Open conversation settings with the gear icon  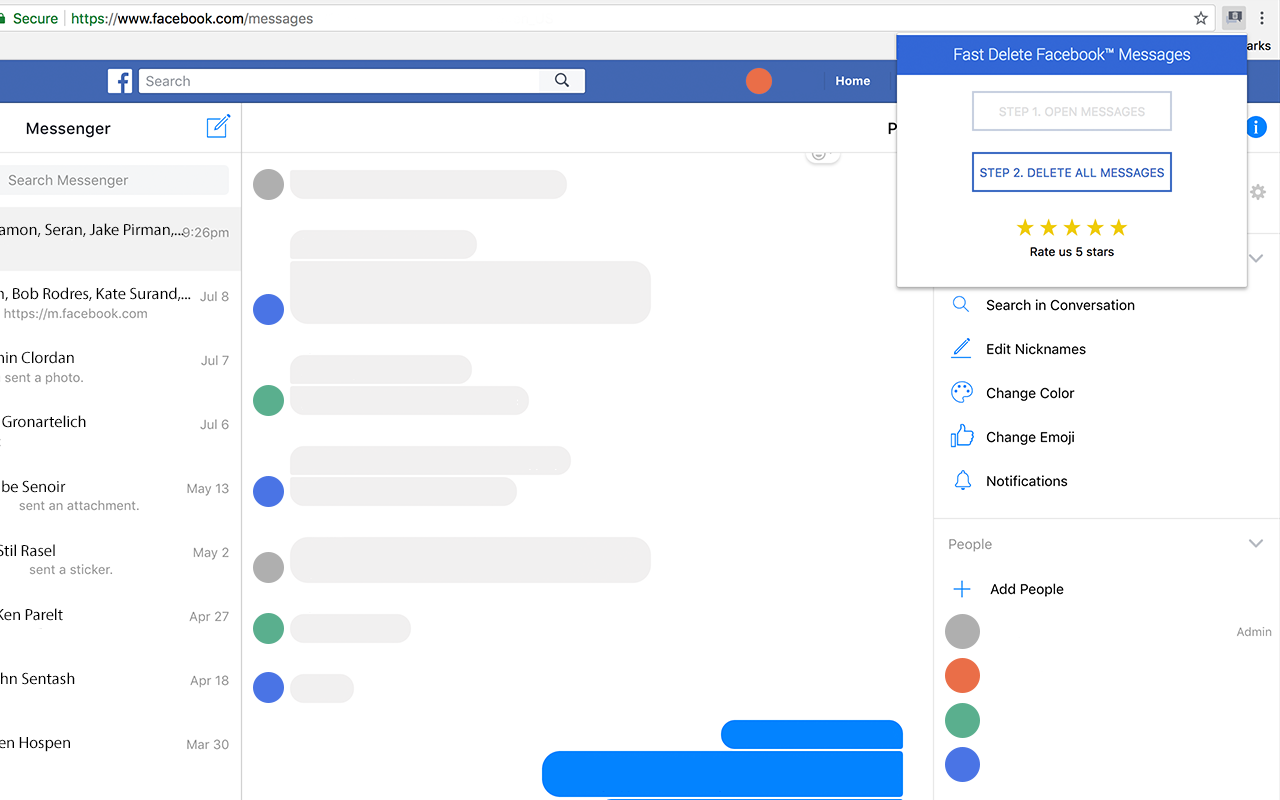(x=1257, y=192)
